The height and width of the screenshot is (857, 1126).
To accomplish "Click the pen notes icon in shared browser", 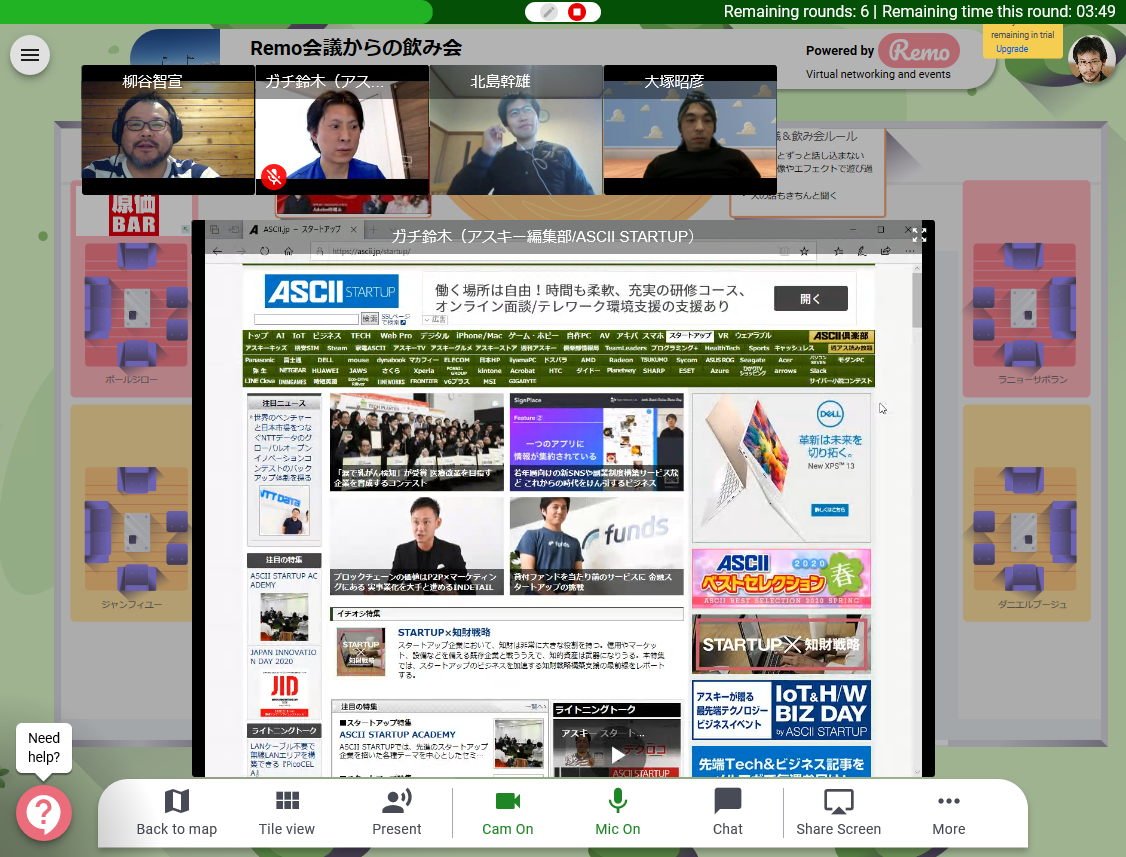I will (861, 251).
